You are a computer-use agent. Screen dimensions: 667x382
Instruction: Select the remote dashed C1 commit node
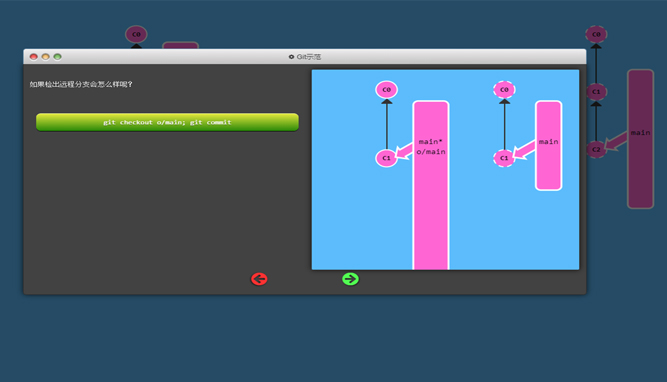point(504,158)
